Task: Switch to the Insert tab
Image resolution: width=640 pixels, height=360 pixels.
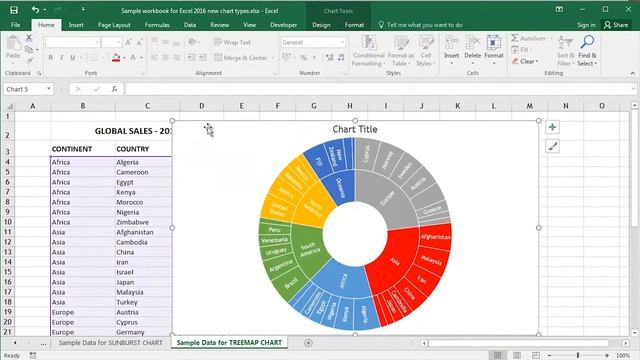Action: point(76,25)
